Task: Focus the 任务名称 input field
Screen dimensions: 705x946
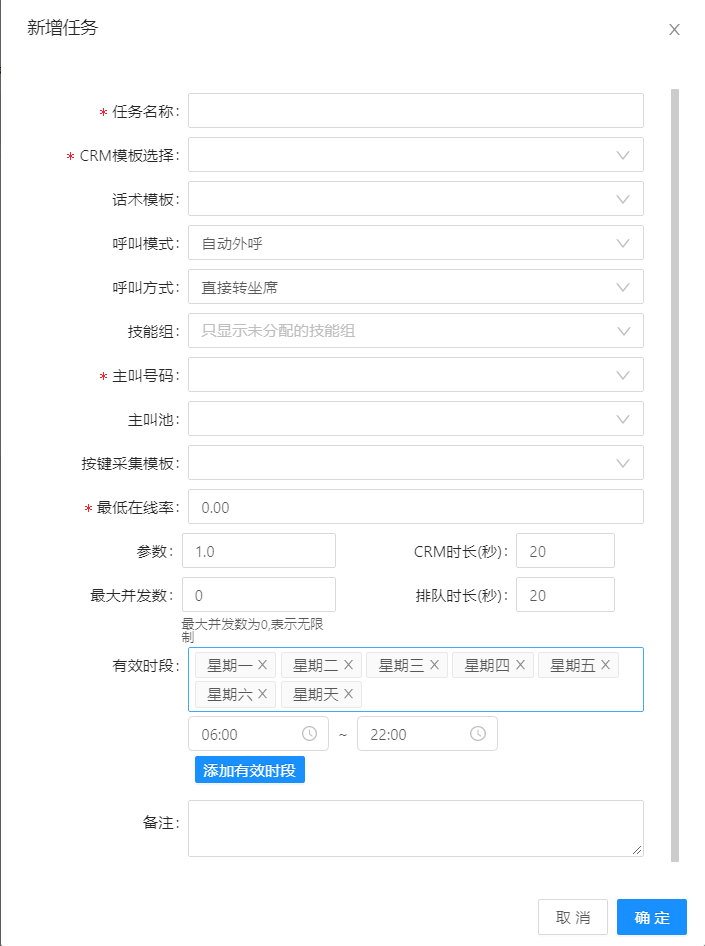Action: 415,111
